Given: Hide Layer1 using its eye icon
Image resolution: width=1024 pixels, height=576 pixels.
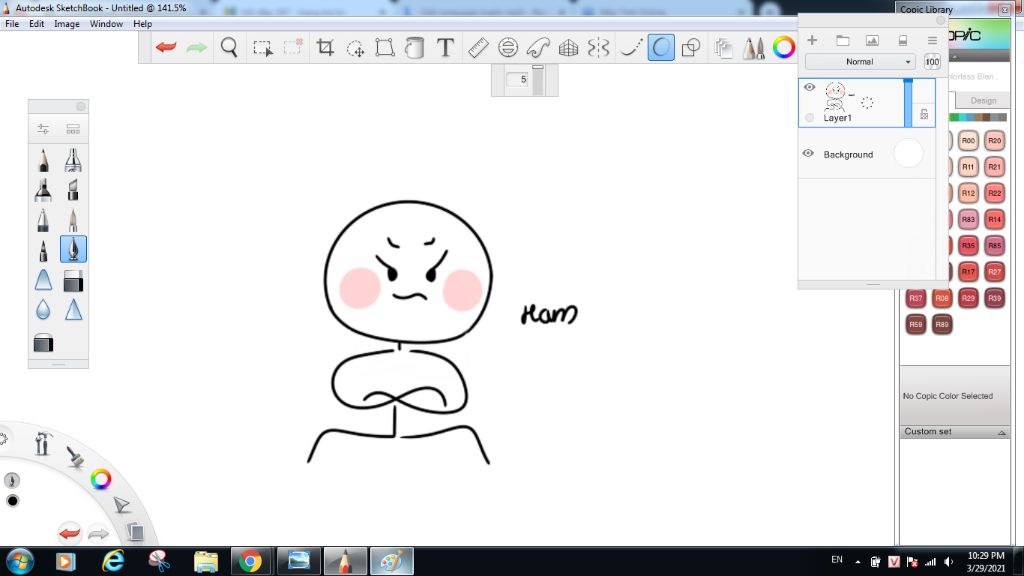Looking at the screenshot, I should (x=810, y=88).
